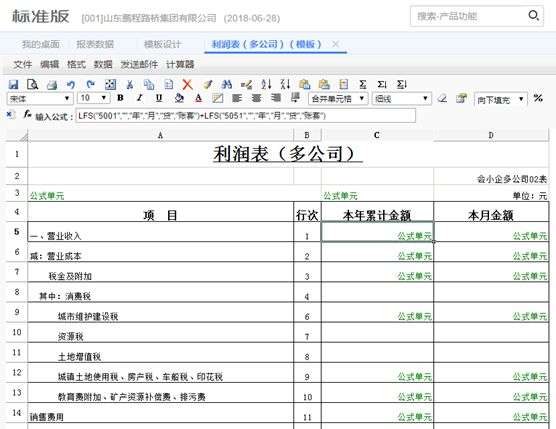Click the Save disk icon
This screenshot has height=429, width=556.
[x=13, y=84]
